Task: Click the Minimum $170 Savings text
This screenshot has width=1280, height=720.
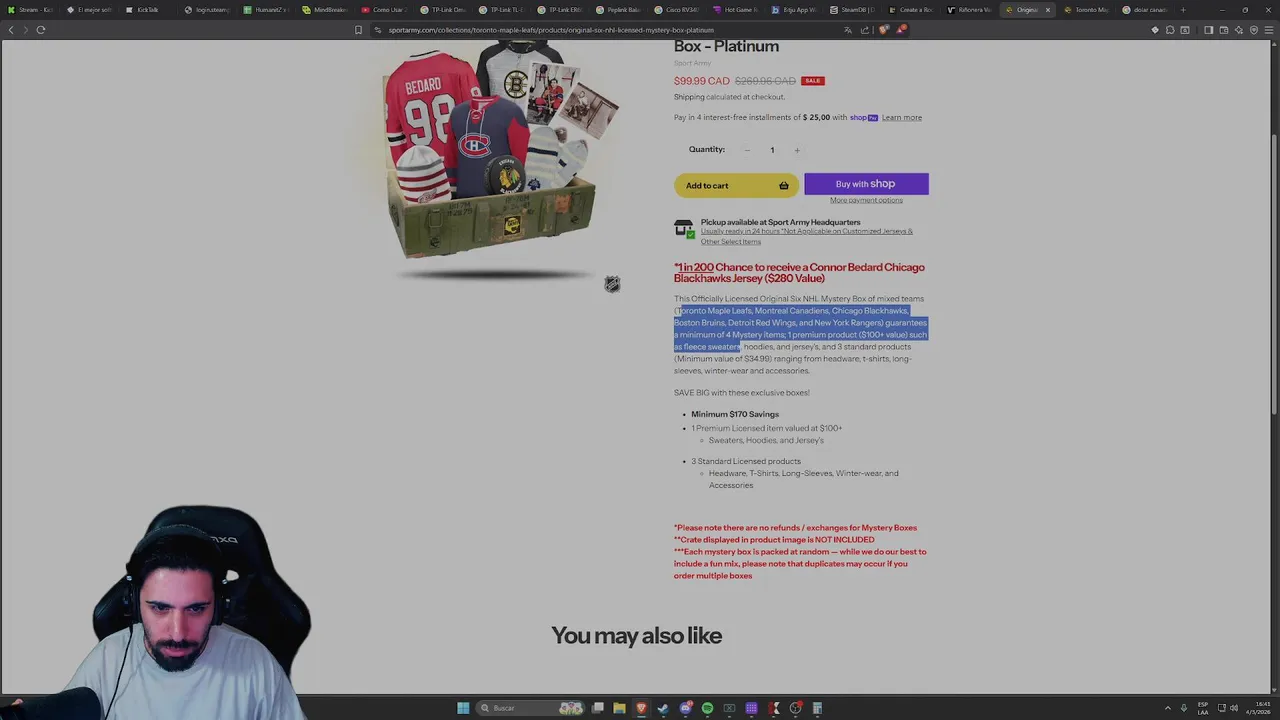Action: pos(735,414)
